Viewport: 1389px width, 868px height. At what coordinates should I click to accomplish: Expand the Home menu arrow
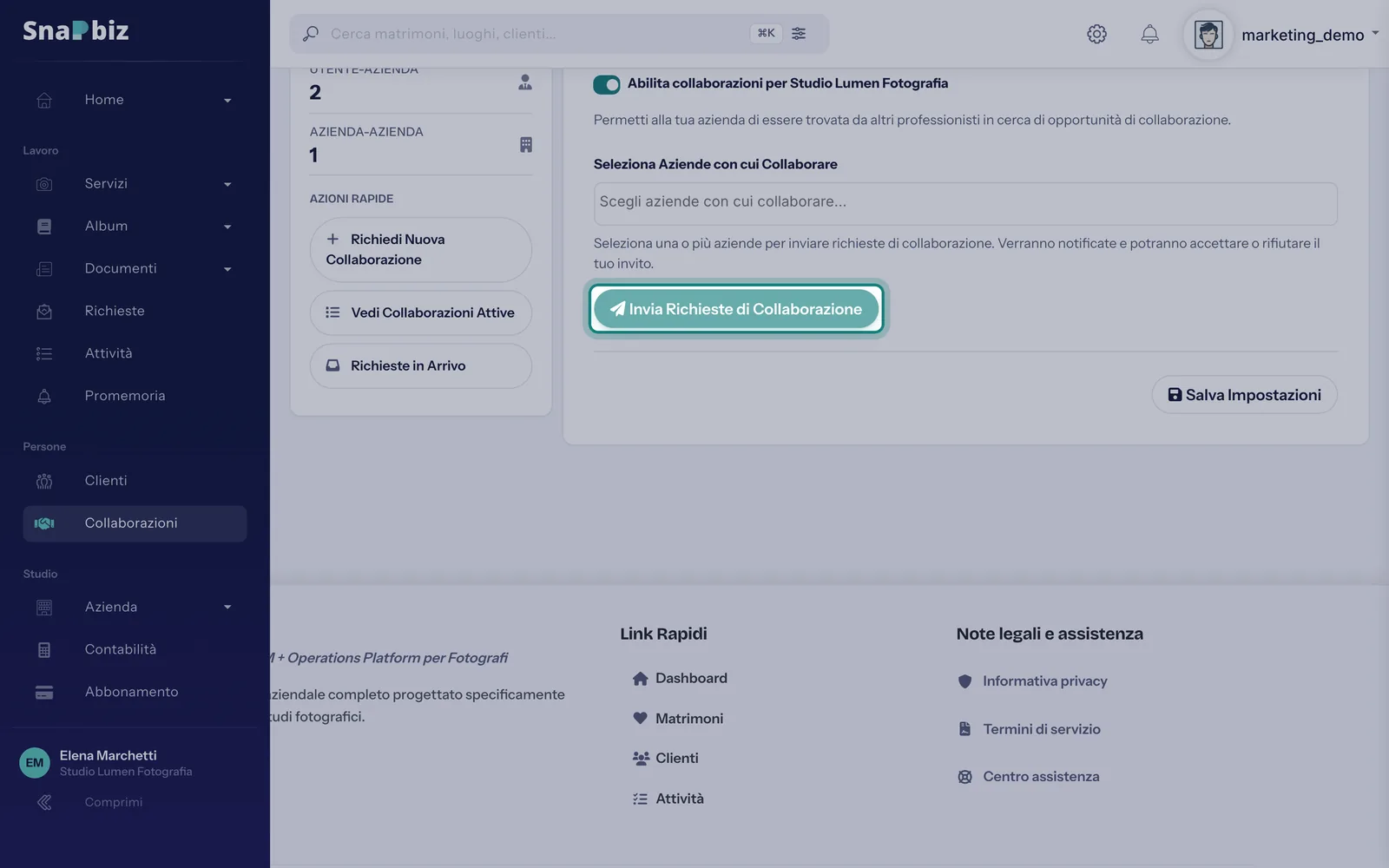click(x=227, y=101)
